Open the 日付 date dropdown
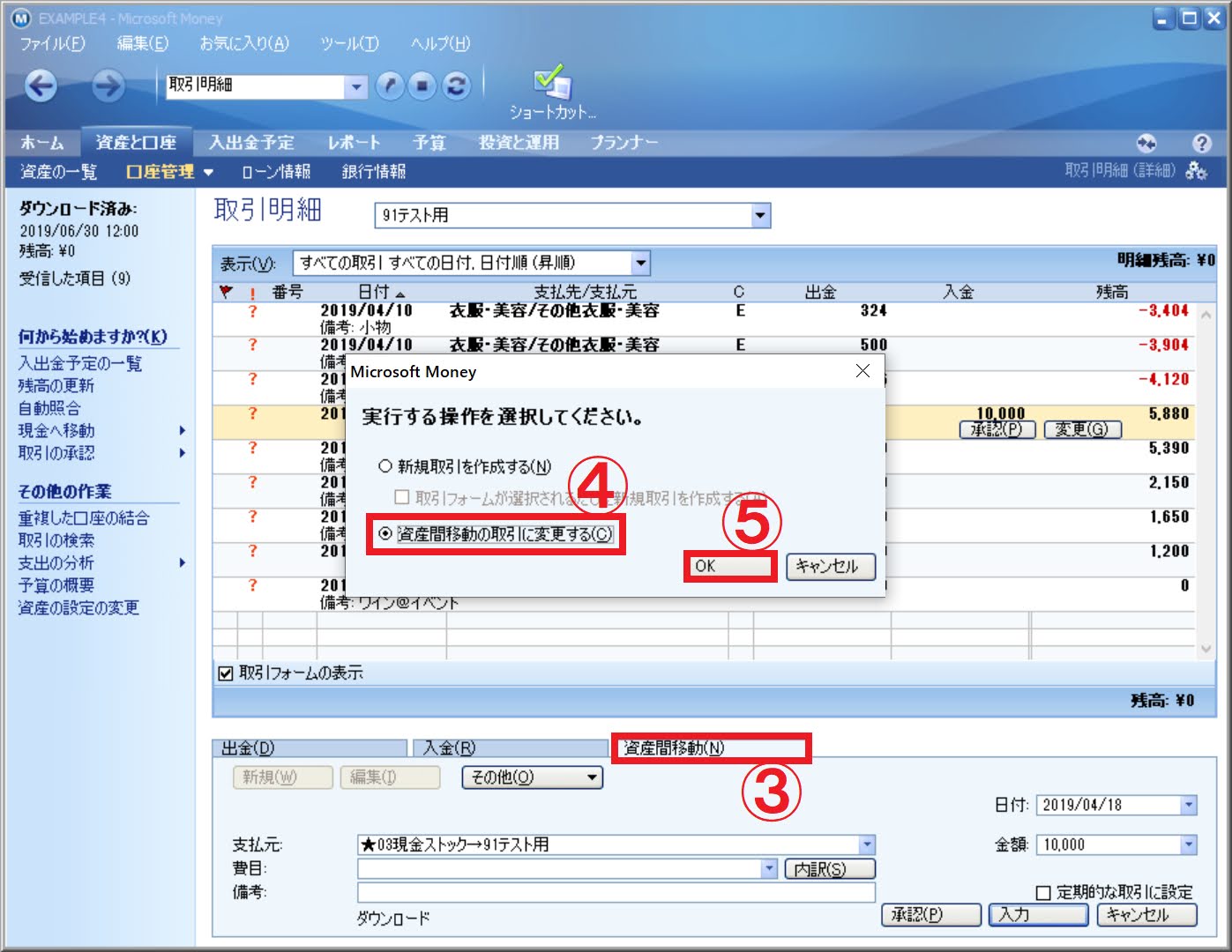Viewport: 1232px width, 952px height. pos(1189,804)
